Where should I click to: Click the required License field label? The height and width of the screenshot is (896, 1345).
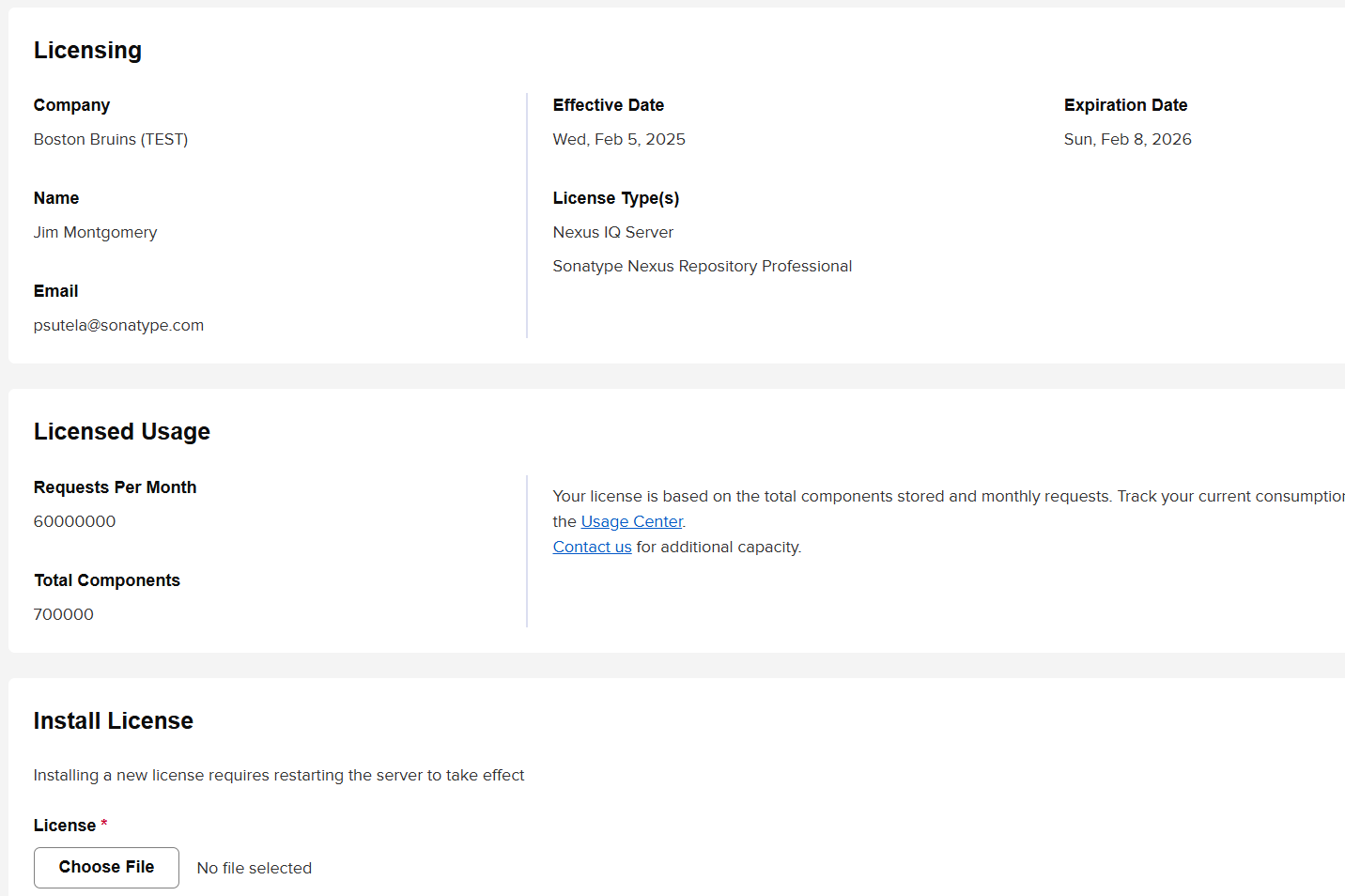point(70,826)
